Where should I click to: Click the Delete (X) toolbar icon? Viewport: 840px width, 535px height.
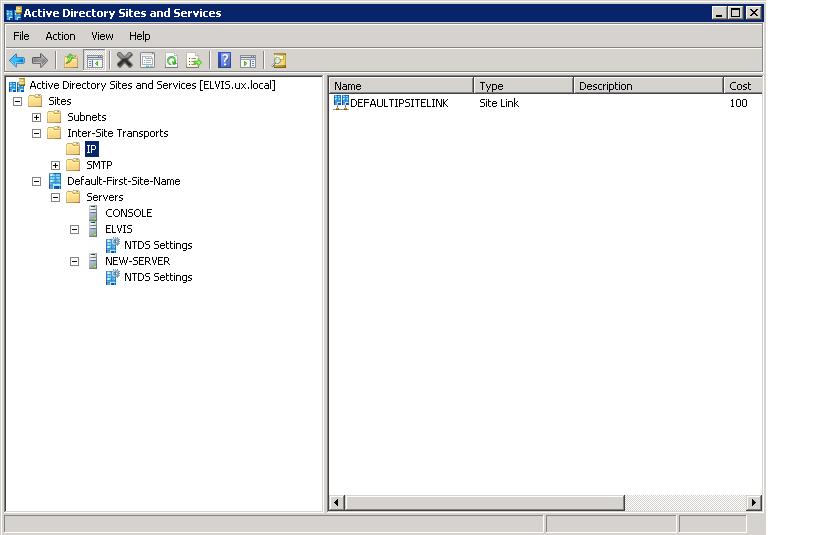coord(124,61)
